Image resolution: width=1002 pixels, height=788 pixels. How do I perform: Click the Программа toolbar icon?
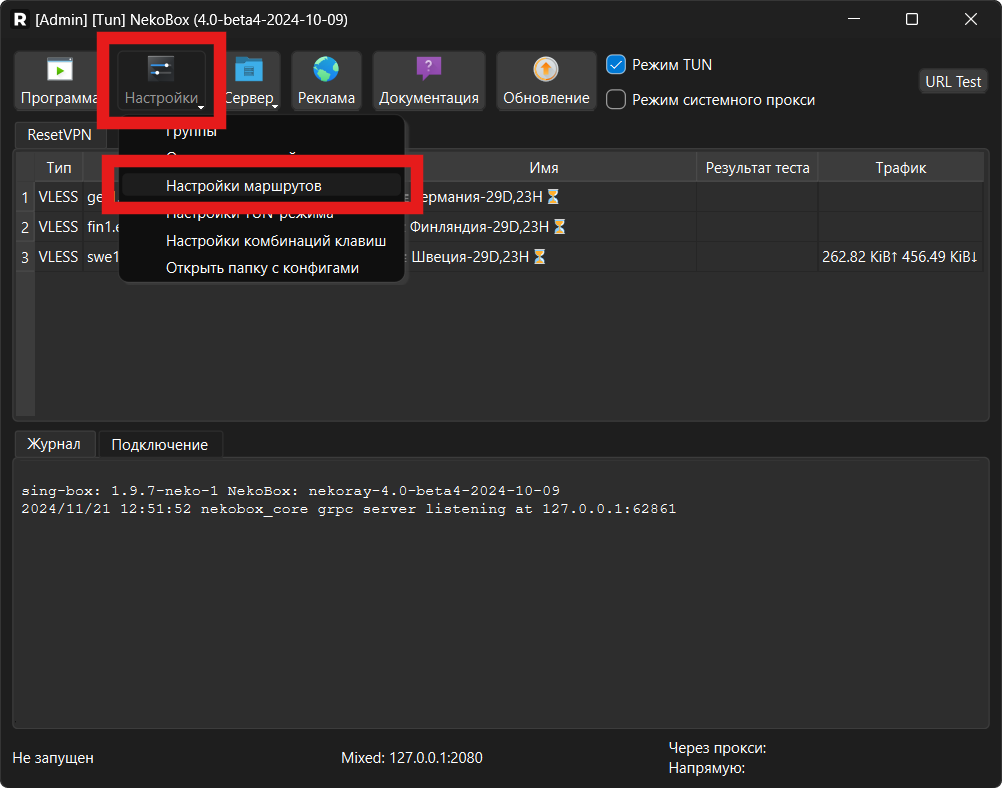pyautogui.click(x=61, y=70)
